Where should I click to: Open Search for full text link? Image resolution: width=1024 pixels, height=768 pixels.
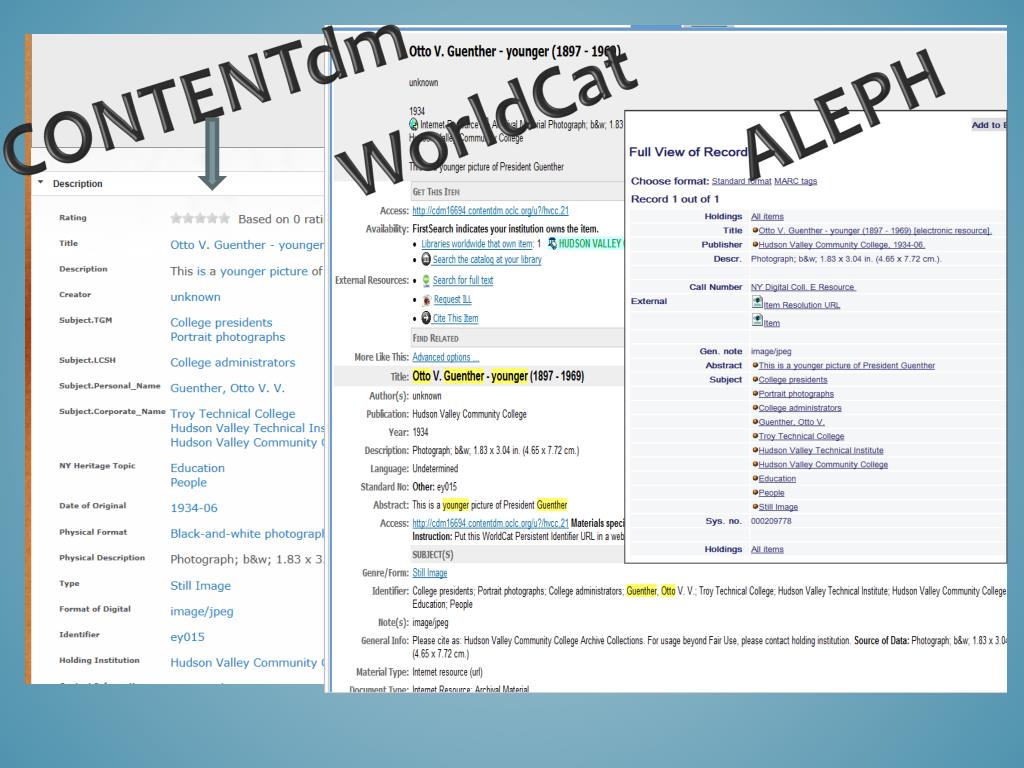coord(463,280)
